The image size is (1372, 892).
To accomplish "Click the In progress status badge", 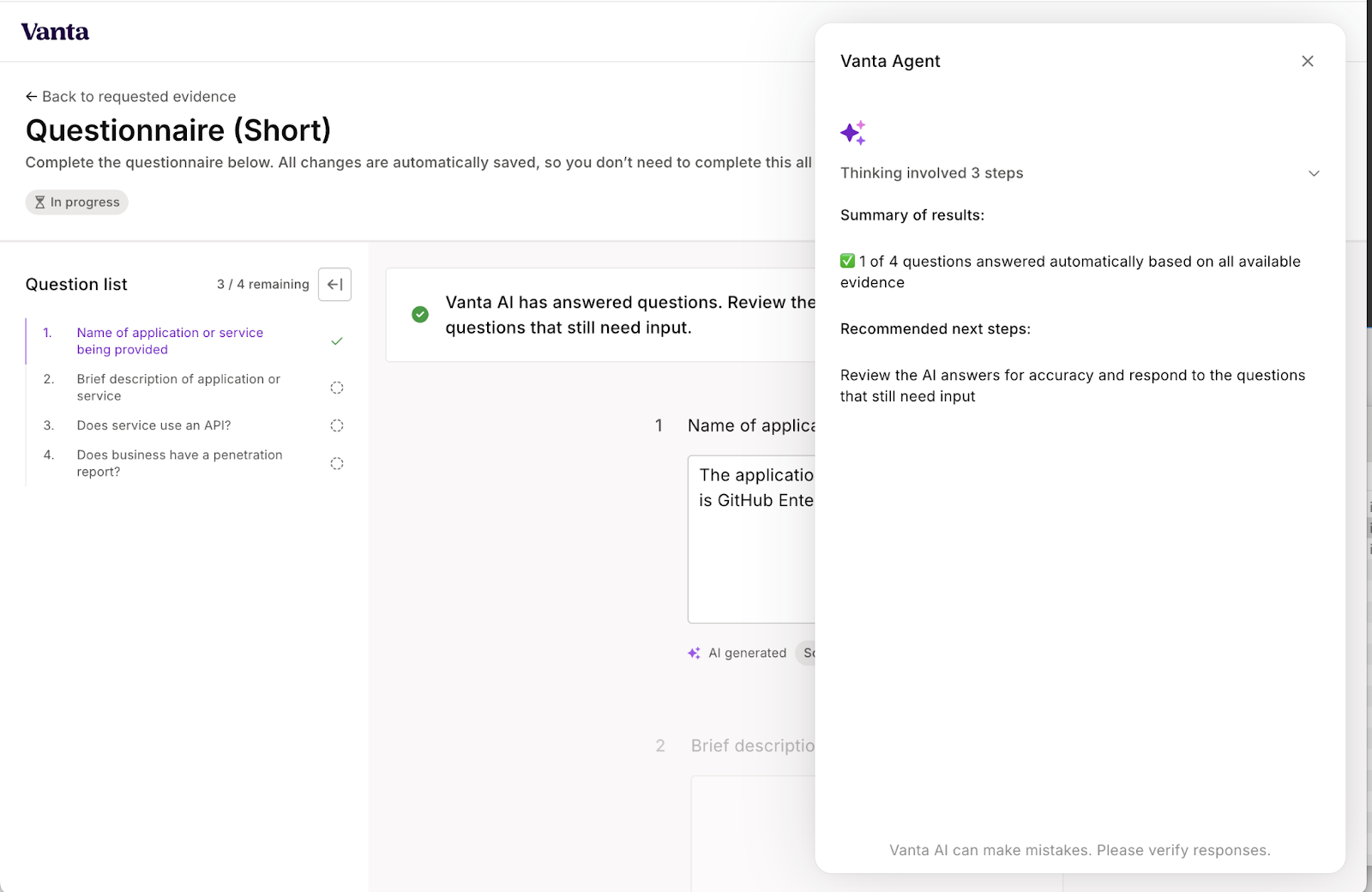I will pyautogui.click(x=77, y=202).
